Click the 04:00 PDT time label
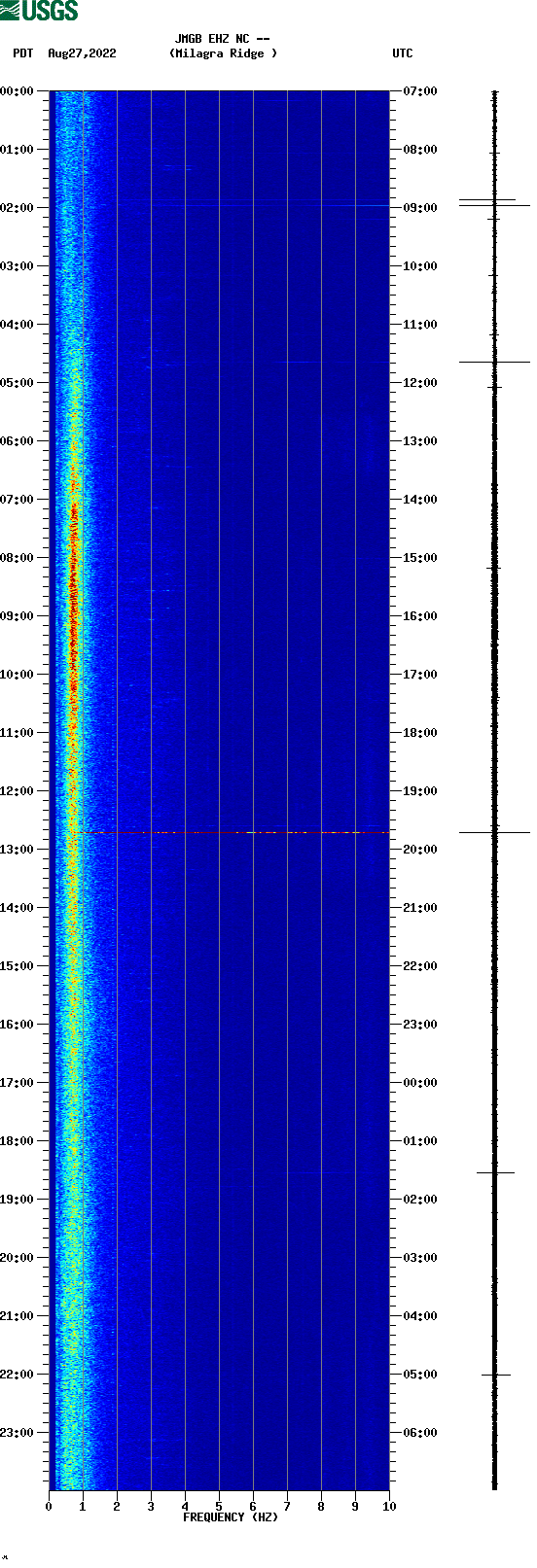The height and width of the screenshot is (1568, 537). click(x=18, y=325)
